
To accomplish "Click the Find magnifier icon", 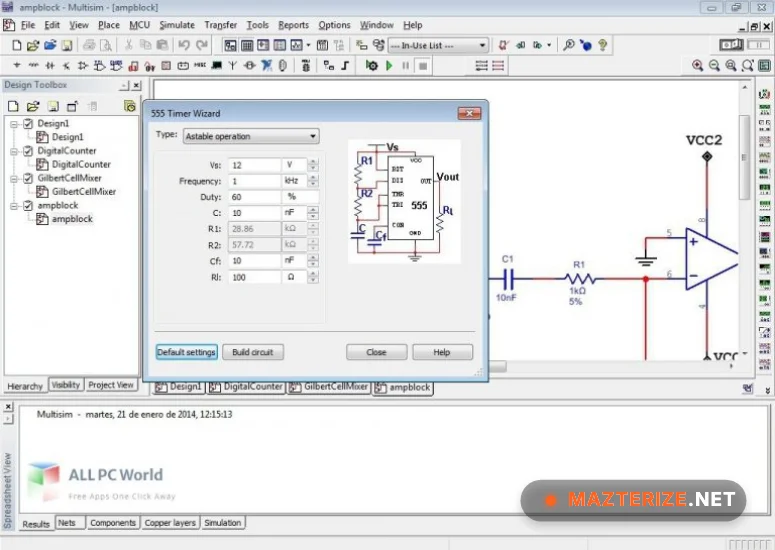I will (569, 45).
